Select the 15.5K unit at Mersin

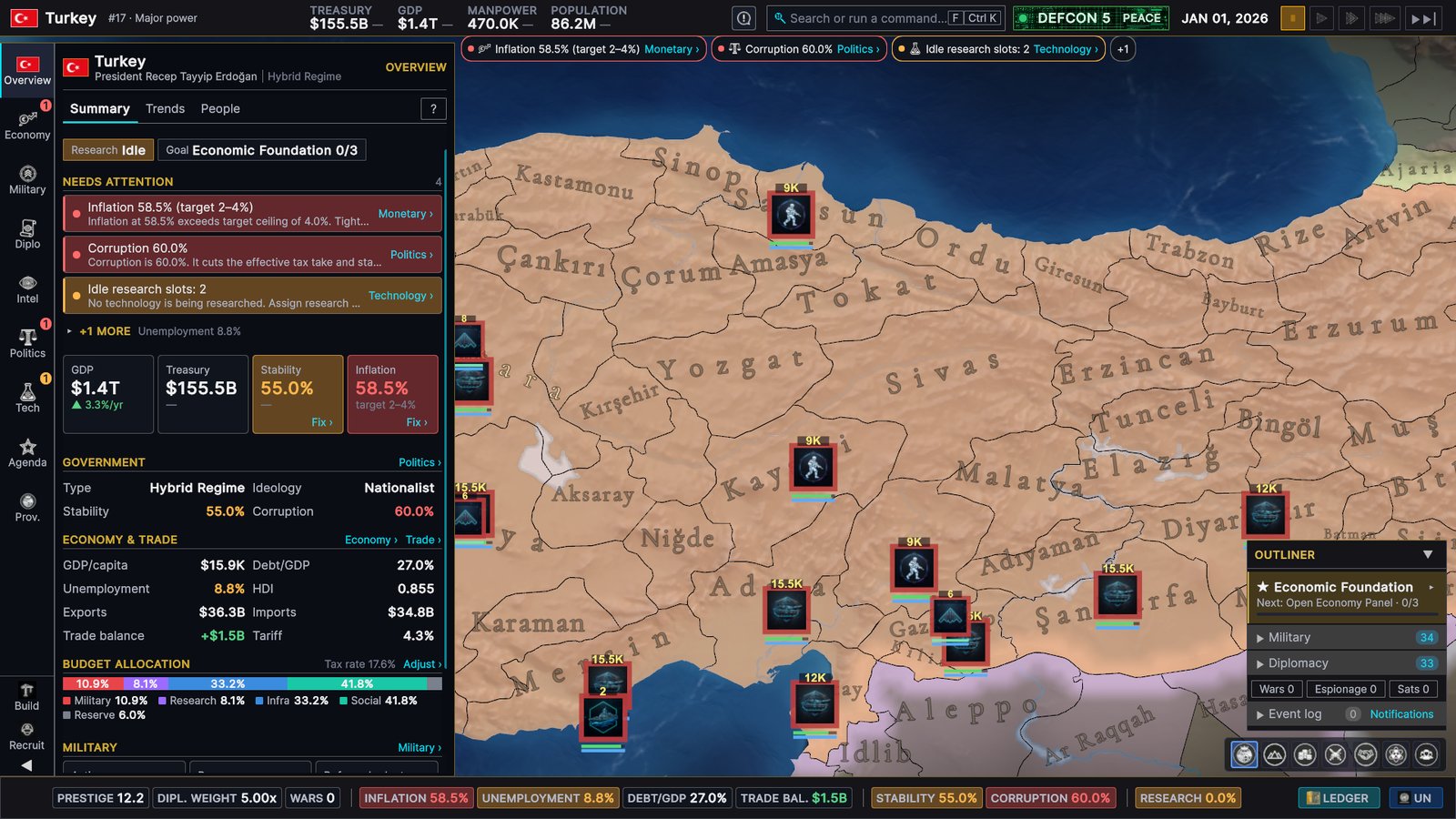pyautogui.click(x=607, y=677)
